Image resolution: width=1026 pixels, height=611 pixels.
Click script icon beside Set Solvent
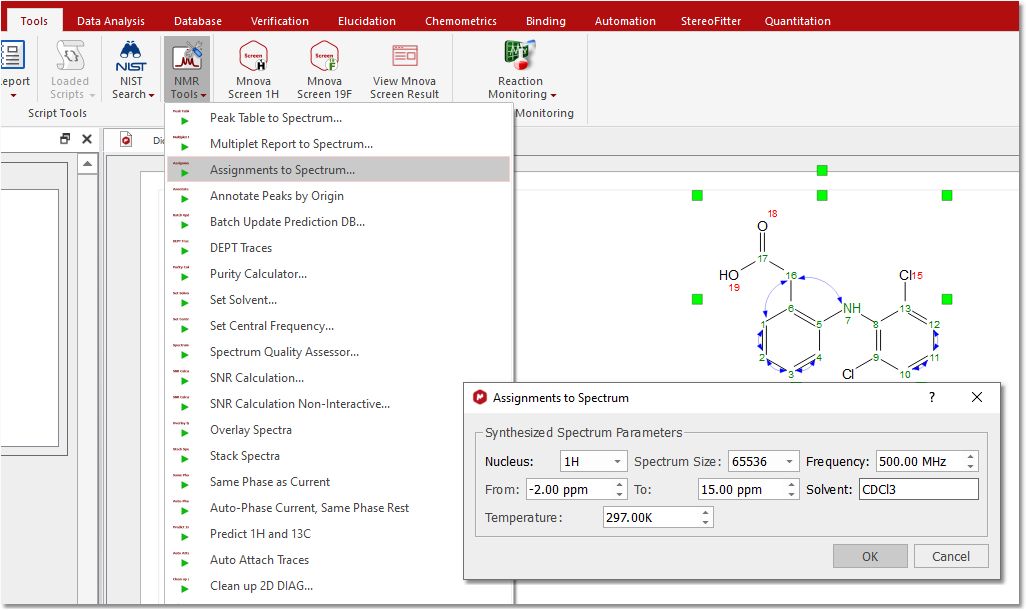point(181,300)
